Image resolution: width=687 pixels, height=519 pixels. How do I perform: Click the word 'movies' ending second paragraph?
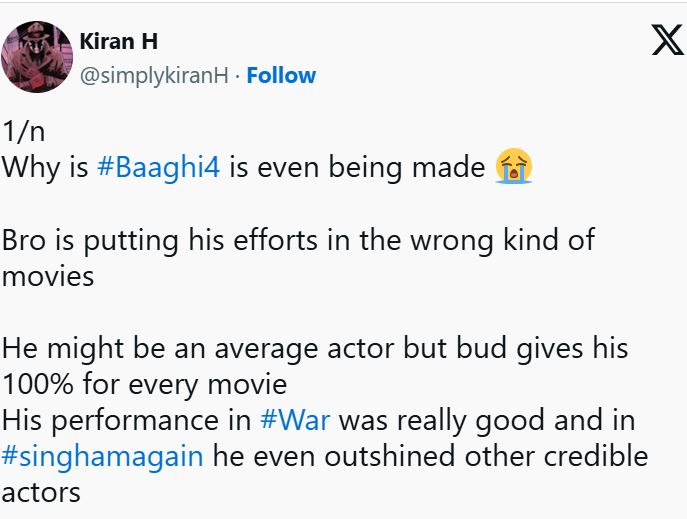(x=48, y=276)
